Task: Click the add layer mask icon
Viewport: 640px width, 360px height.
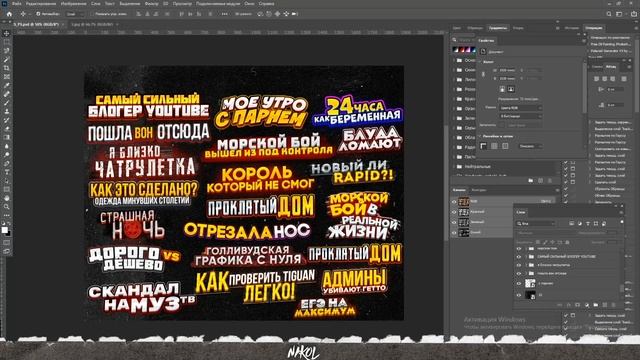Action: click(577, 305)
